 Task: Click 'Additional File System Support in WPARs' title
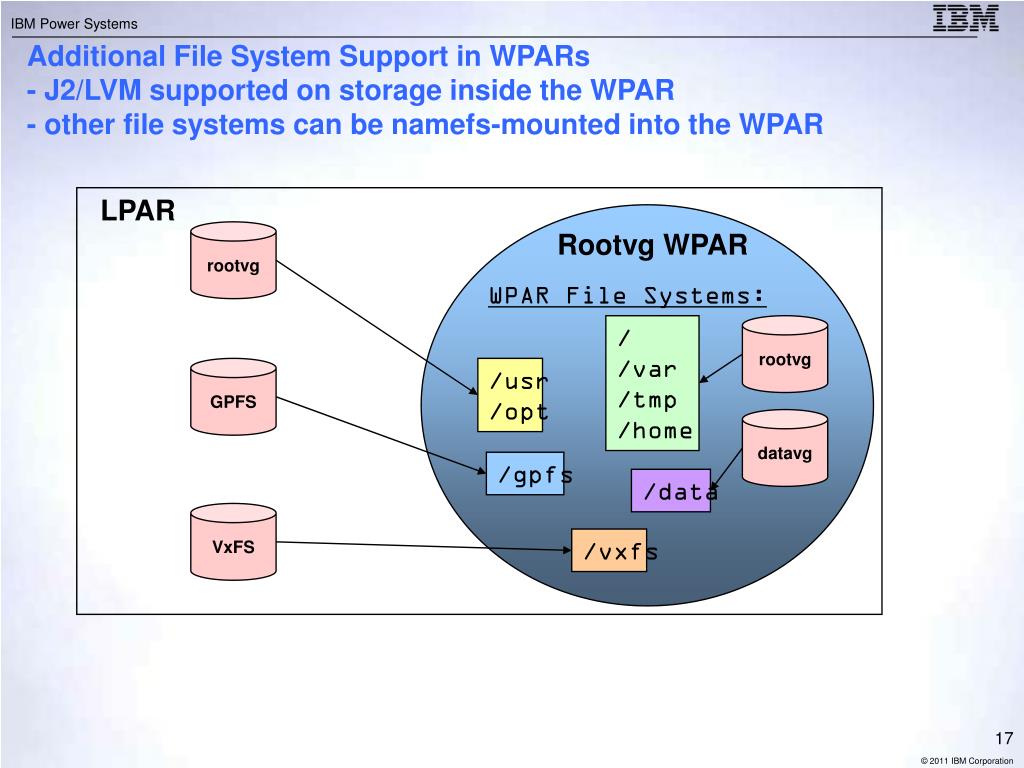pyautogui.click(x=308, y=56)
